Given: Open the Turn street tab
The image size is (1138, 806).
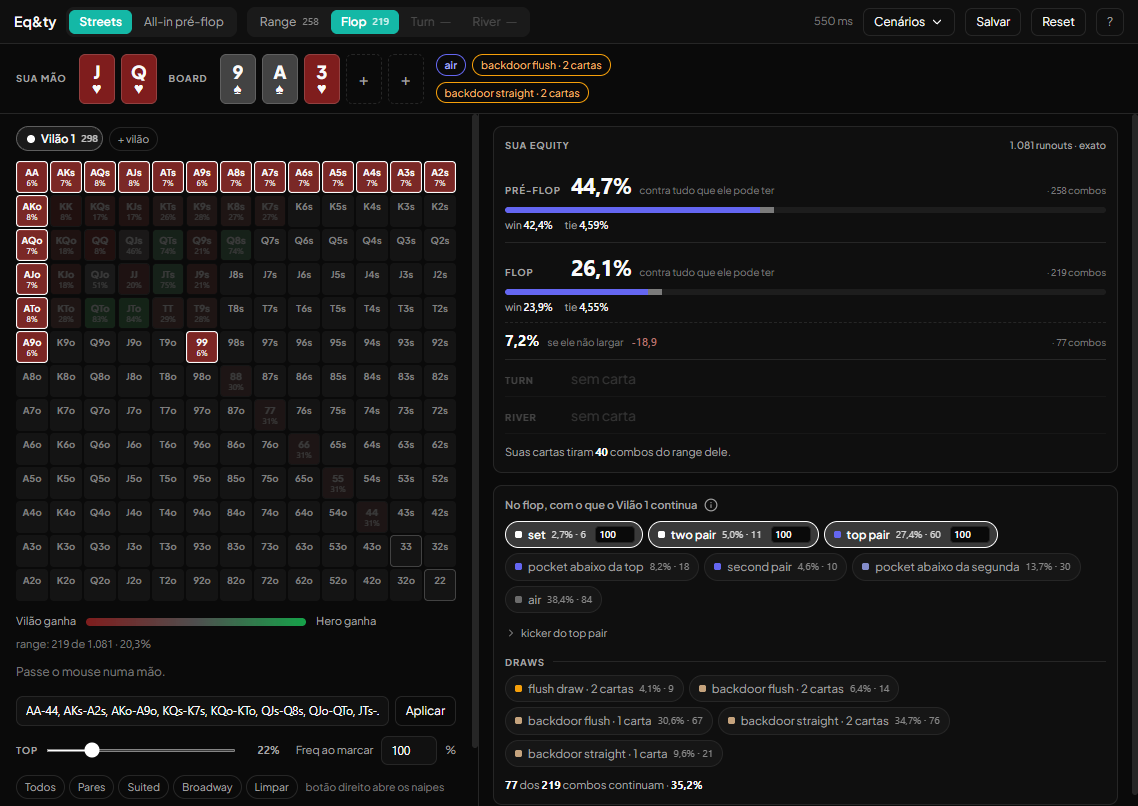Looking at the screenshot, I should [x=430, y=22].
